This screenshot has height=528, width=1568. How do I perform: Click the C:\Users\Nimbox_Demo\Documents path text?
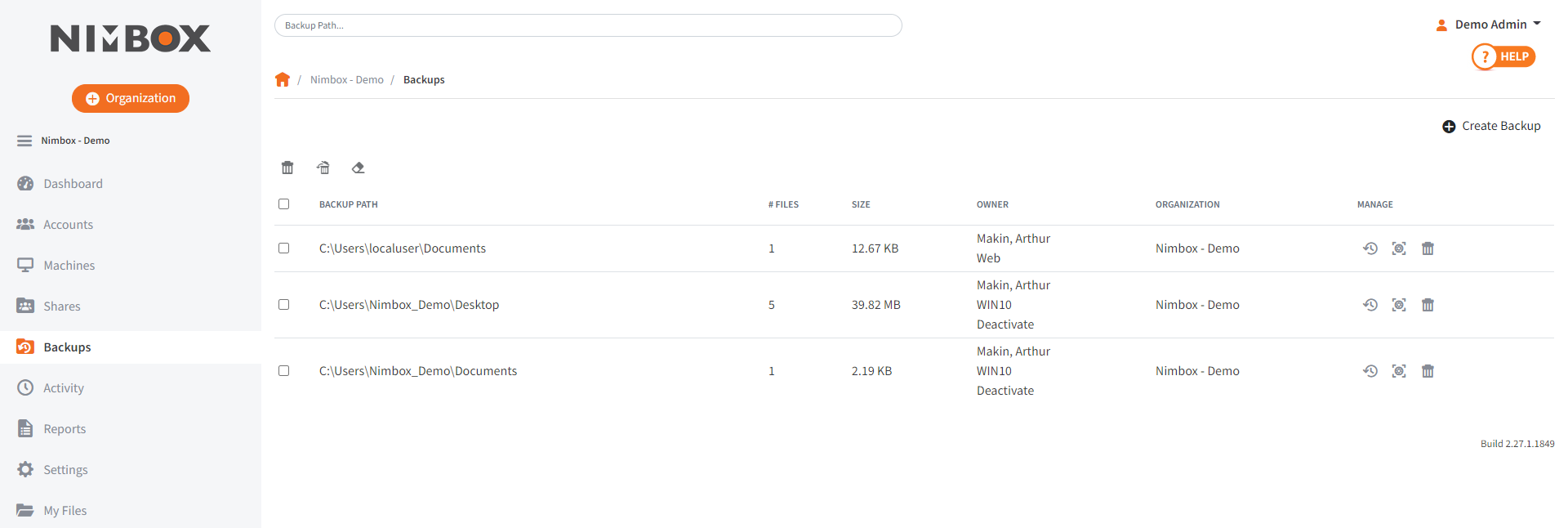point(418,371)
